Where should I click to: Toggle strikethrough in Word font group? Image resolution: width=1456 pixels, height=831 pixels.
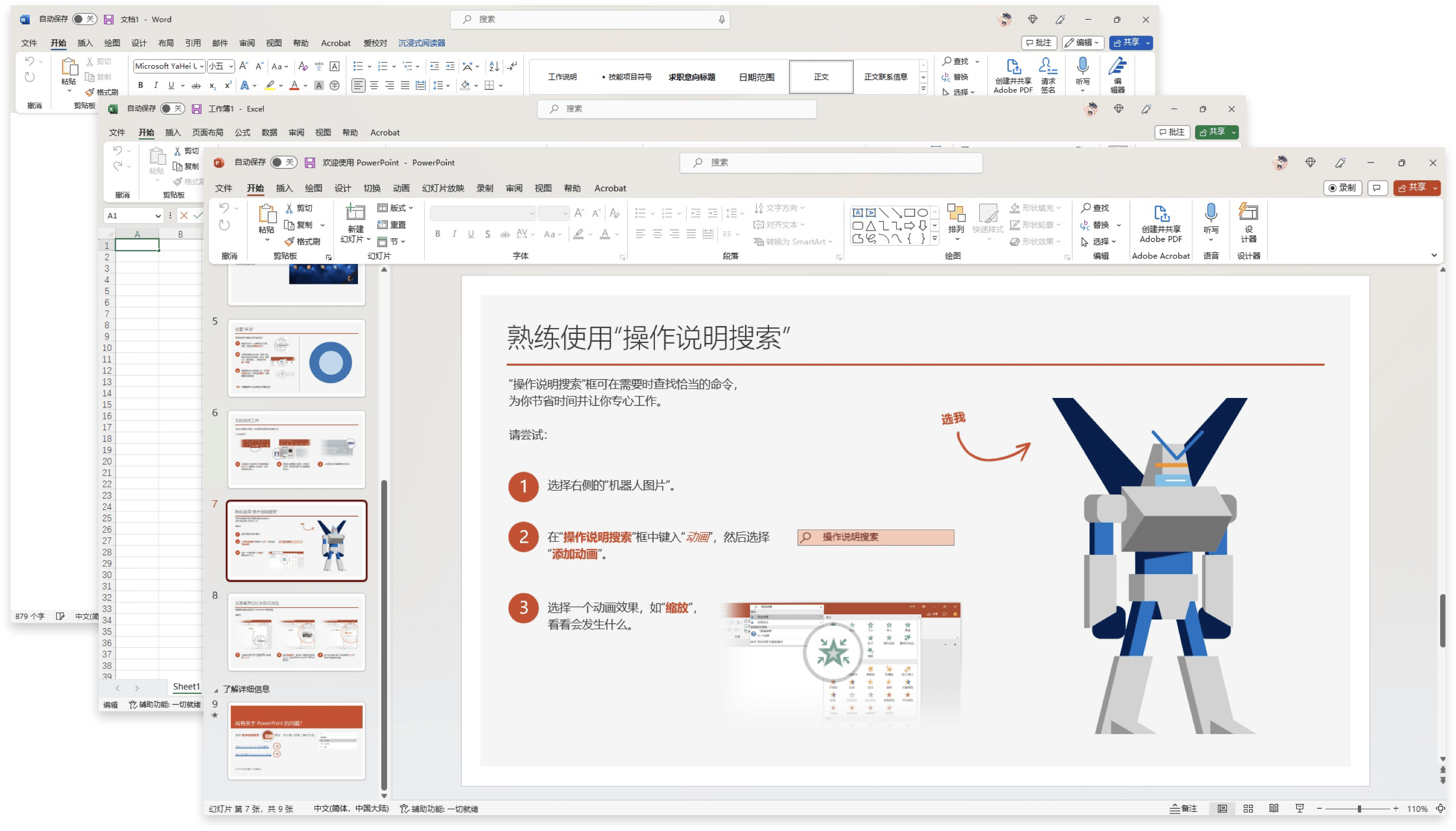[x=196, y=86]
